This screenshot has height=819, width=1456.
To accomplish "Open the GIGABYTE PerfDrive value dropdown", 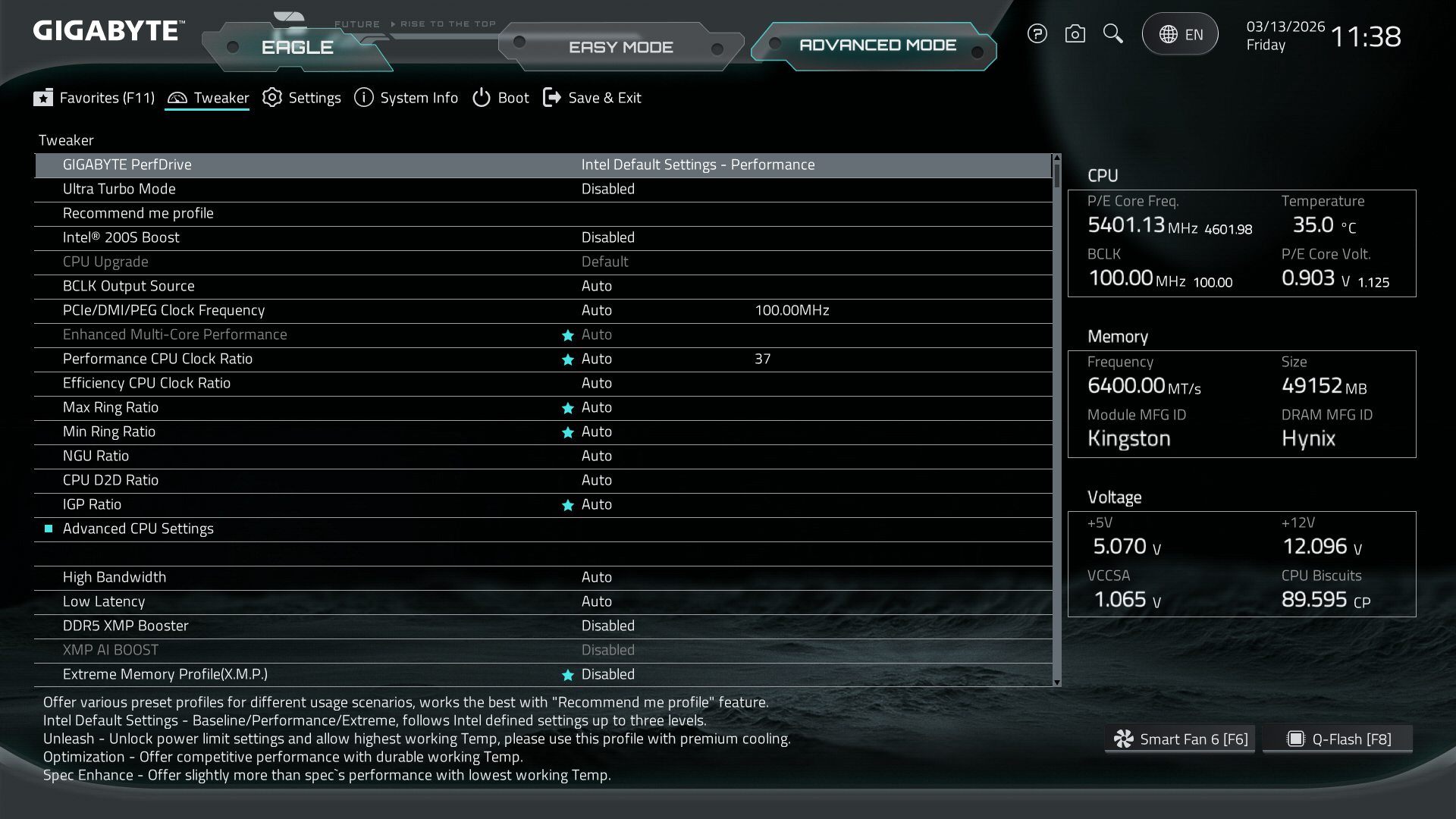I will 698,165.
